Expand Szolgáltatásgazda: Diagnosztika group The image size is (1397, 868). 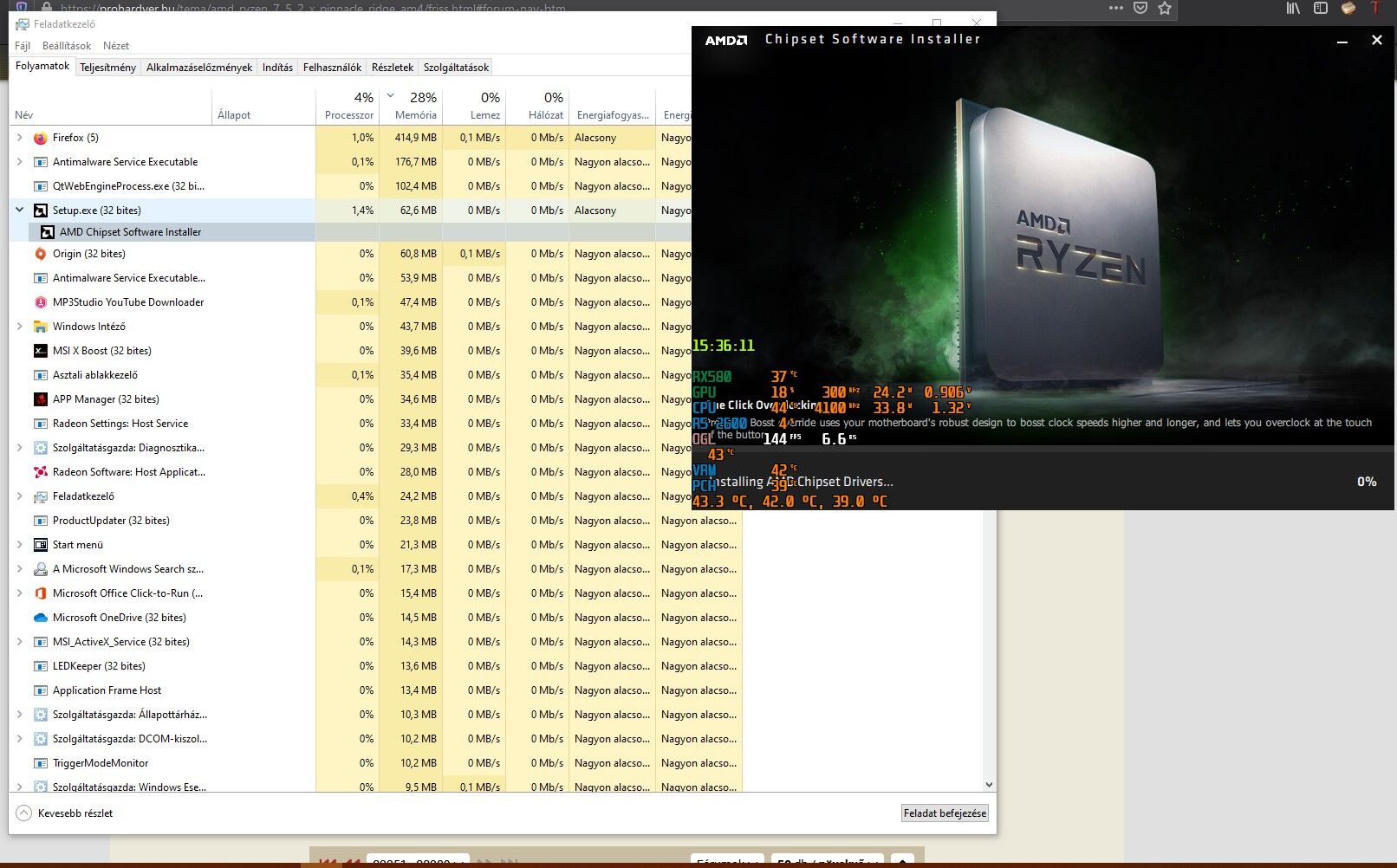pyautogui.click(x=20, y=448)
